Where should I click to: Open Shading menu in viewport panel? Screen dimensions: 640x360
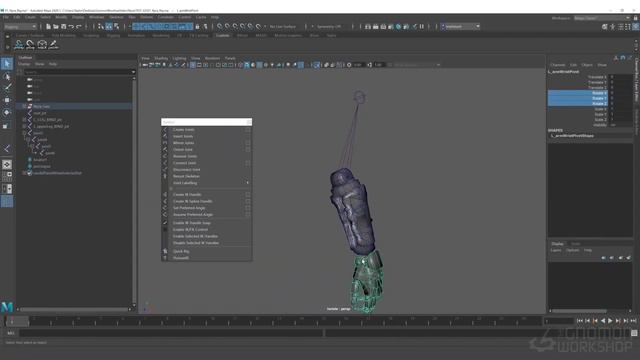[x=161, y=58]
